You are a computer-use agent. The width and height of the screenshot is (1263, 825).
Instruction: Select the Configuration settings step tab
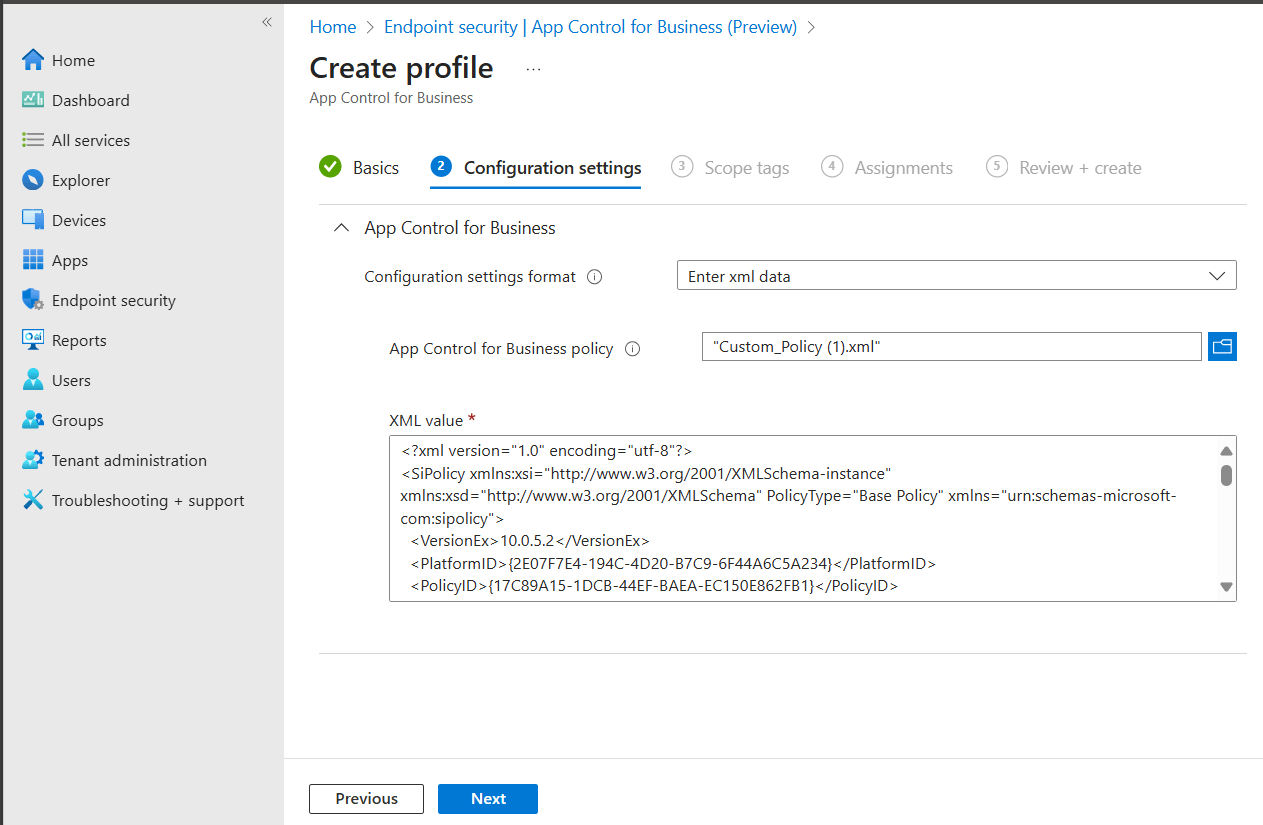536,168
